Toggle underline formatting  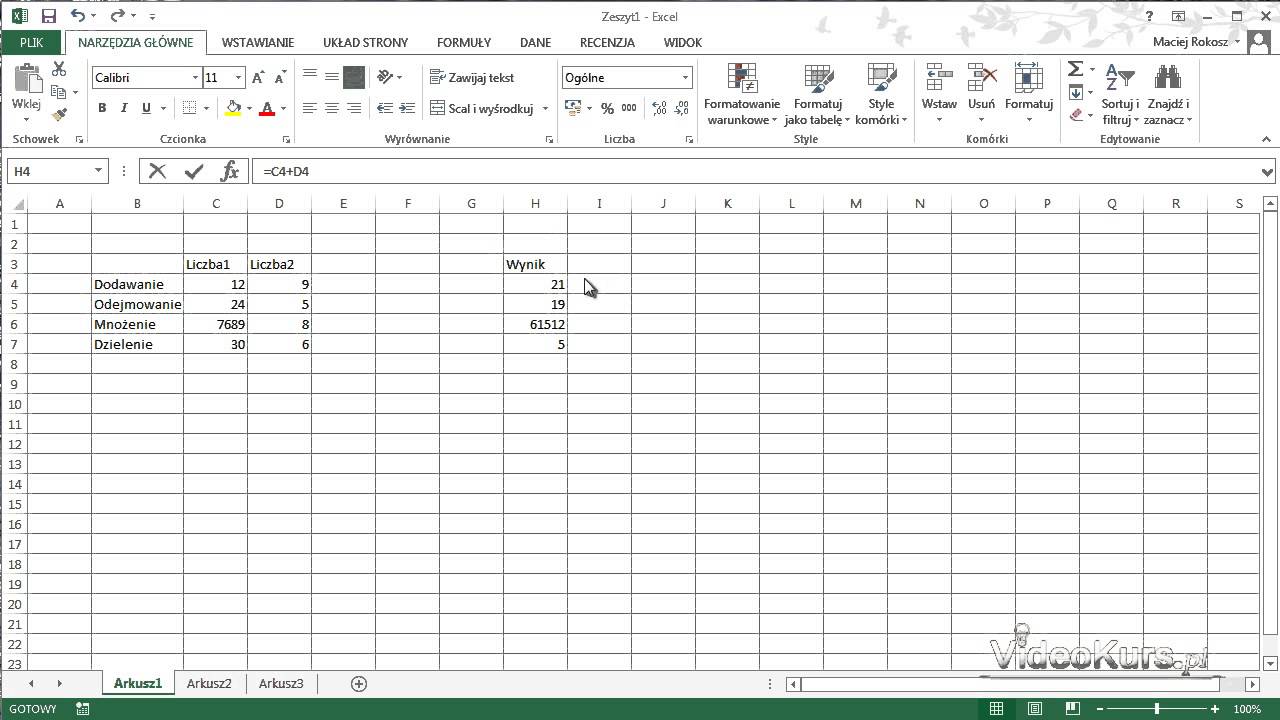point(146,108)
